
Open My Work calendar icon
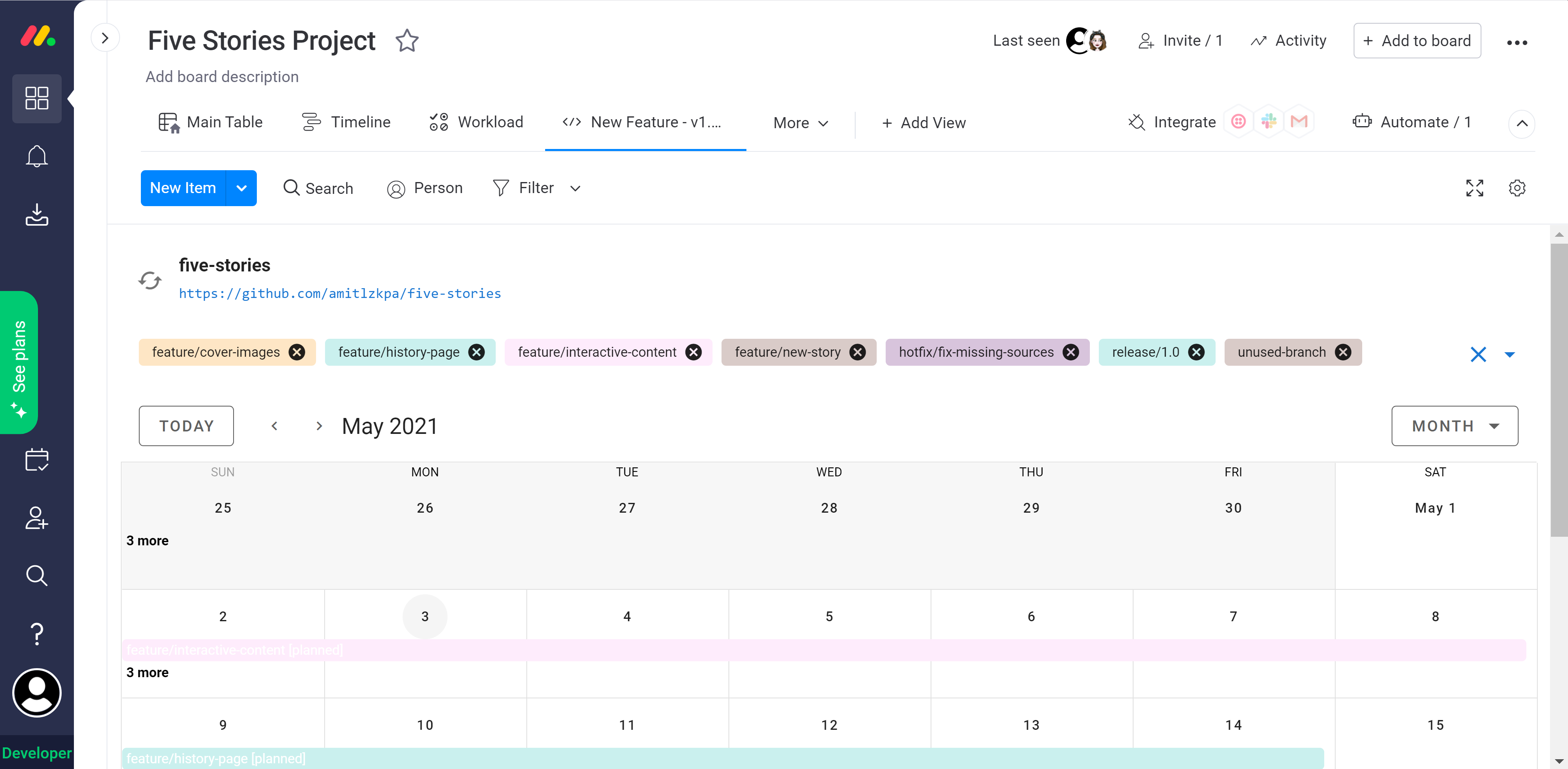[x=36, y=459]
